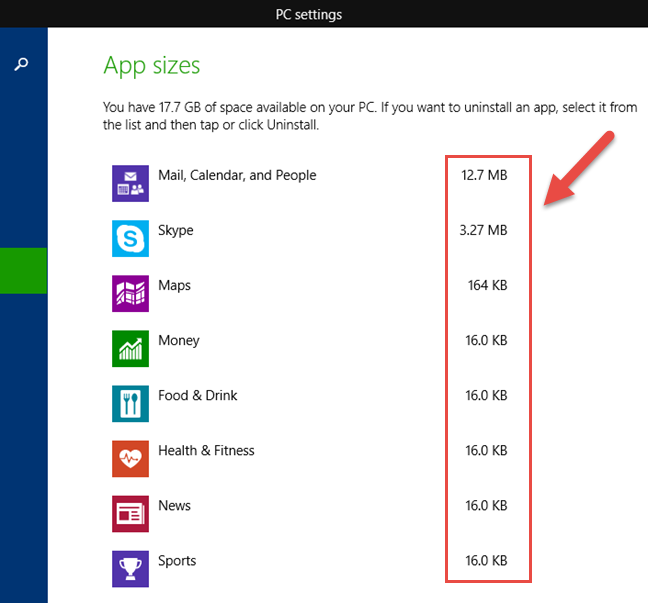This screenshot has width=648, height=603.
Task: Click the Food & Drink app name
Action: 198,396
